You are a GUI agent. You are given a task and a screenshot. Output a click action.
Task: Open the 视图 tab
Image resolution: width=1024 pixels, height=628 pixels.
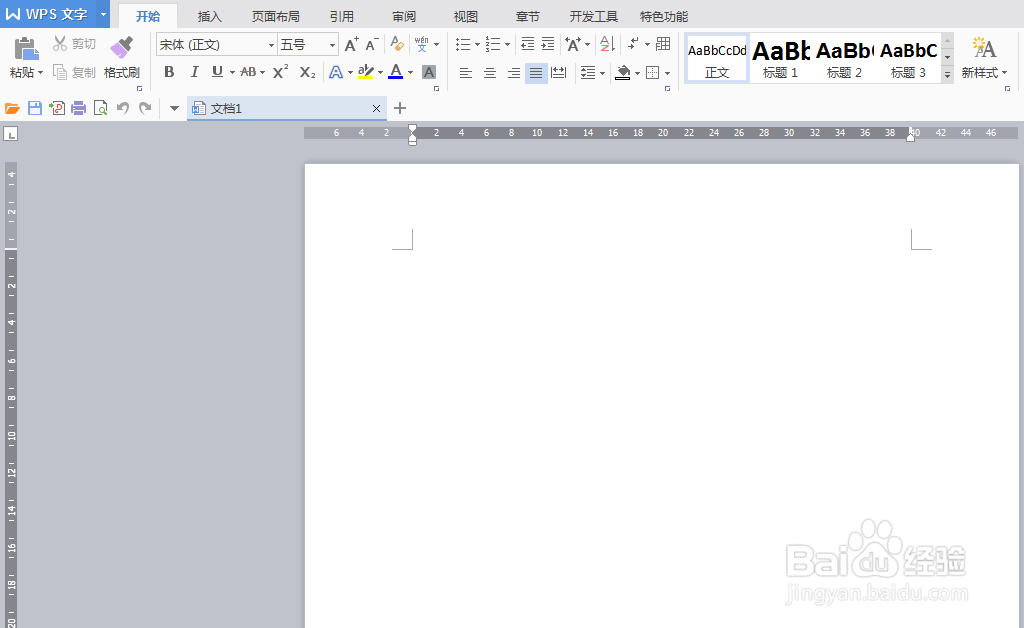click(466, 16)
